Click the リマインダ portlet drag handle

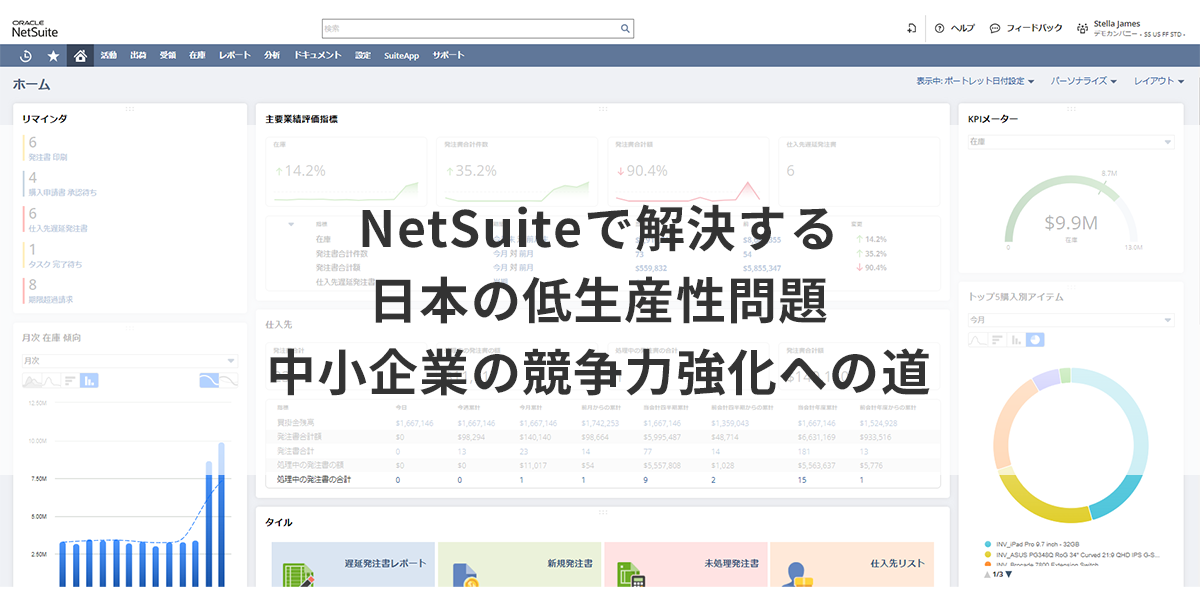tap(129, 108)
